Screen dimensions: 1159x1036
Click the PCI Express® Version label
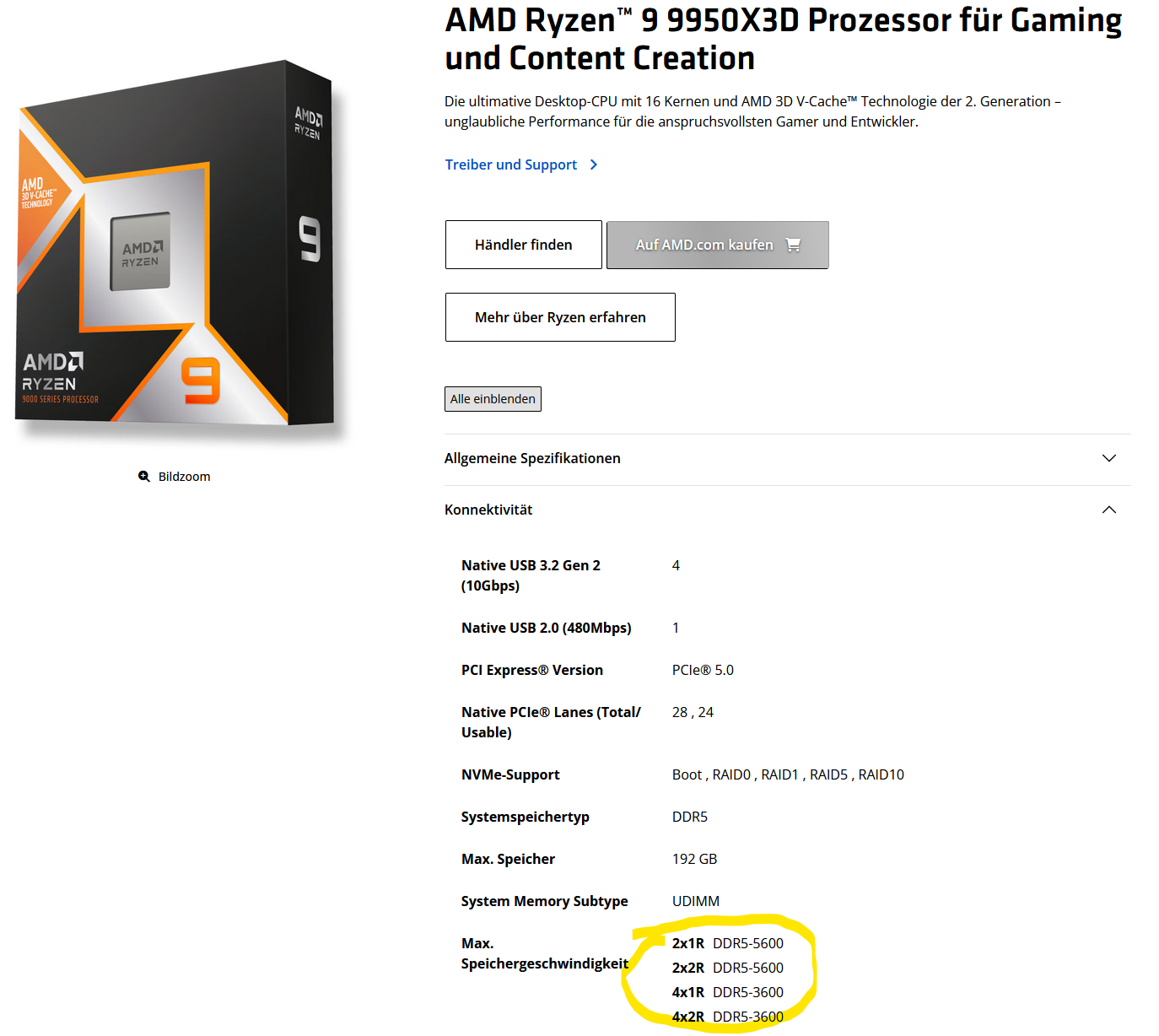[x=532, y=670]
